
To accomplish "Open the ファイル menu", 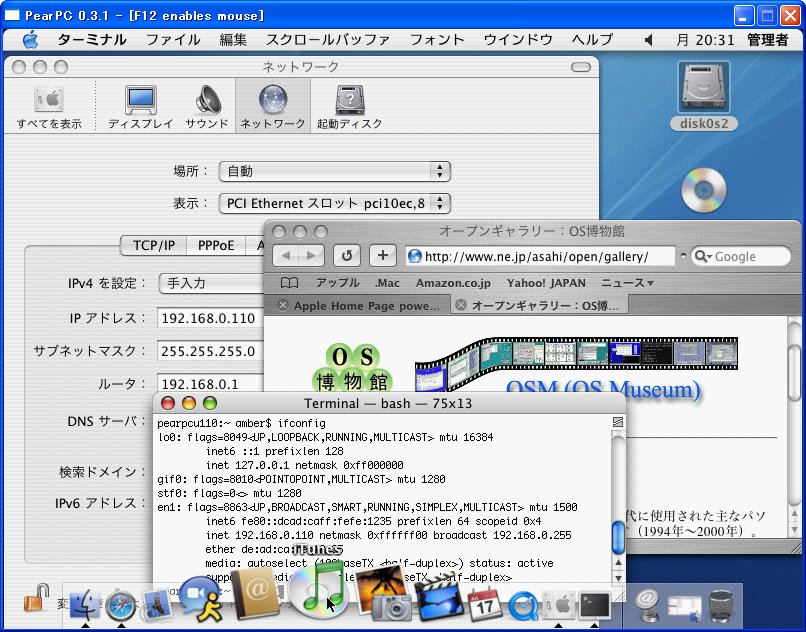I will click(173, 40).
